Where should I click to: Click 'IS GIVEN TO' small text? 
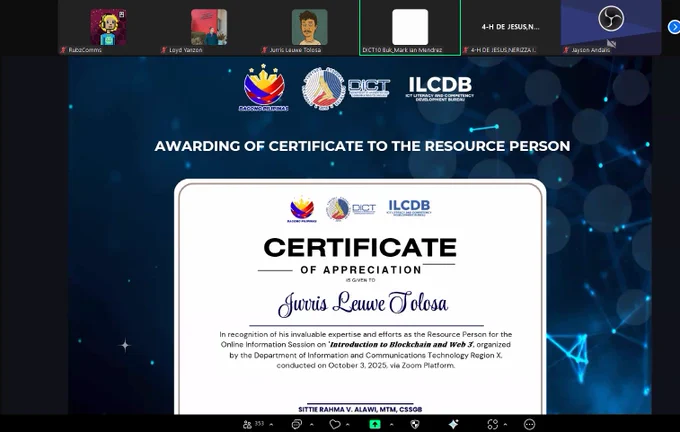click(360, 280)
